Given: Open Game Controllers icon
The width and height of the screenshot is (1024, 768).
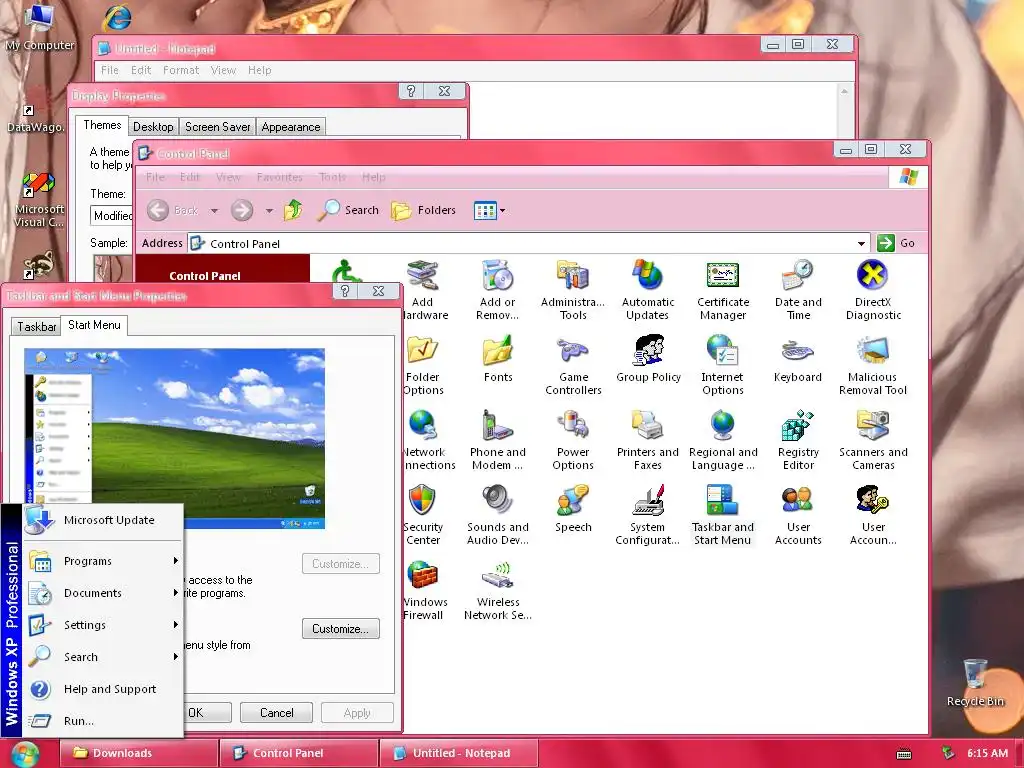Looking at the screenshot, I should click(573, 365).
